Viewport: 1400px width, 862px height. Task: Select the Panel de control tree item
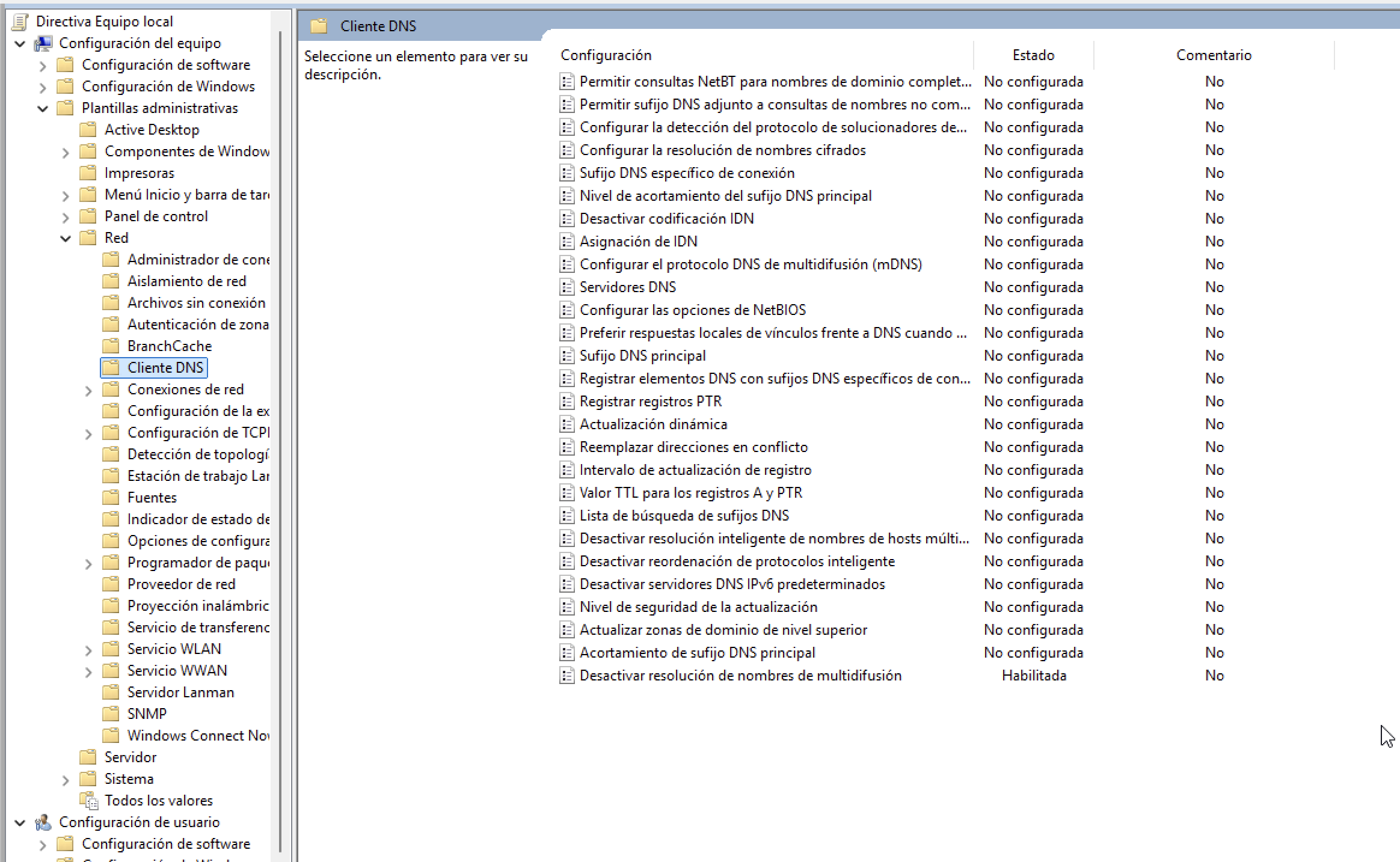(156, 216)
